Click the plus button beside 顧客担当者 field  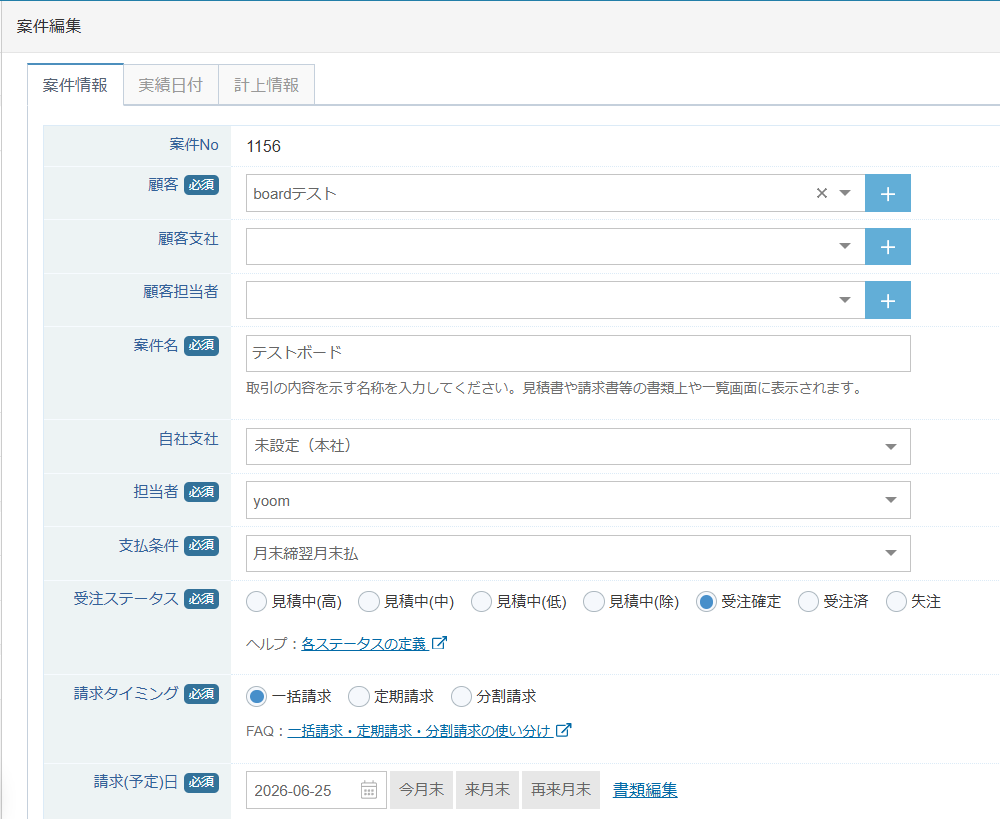887,300
